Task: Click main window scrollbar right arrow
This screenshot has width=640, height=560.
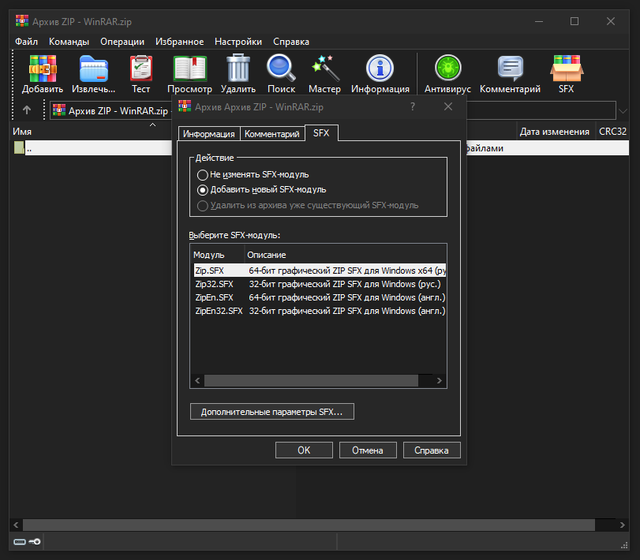Action: 622,525
